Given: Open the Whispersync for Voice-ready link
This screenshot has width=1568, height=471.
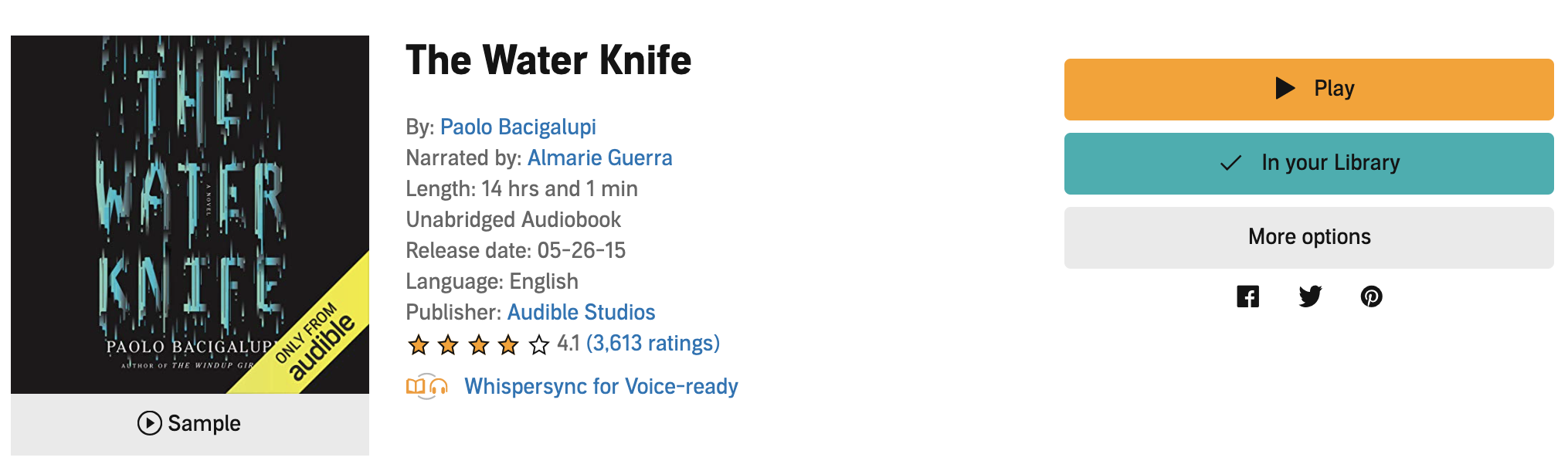Looking at the screenshot, I should (x=601, y=386).
